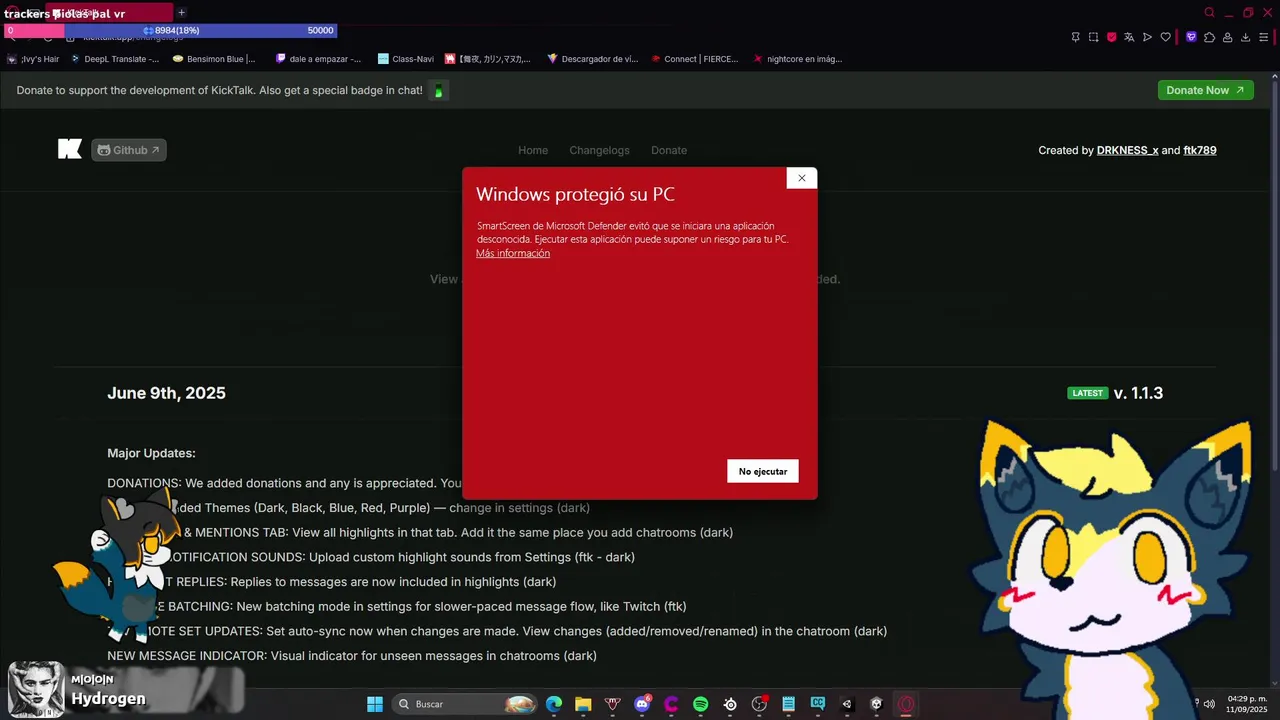Open Opera GX from the taskbar
This screenshot has width=1280, height=720.
906,704
